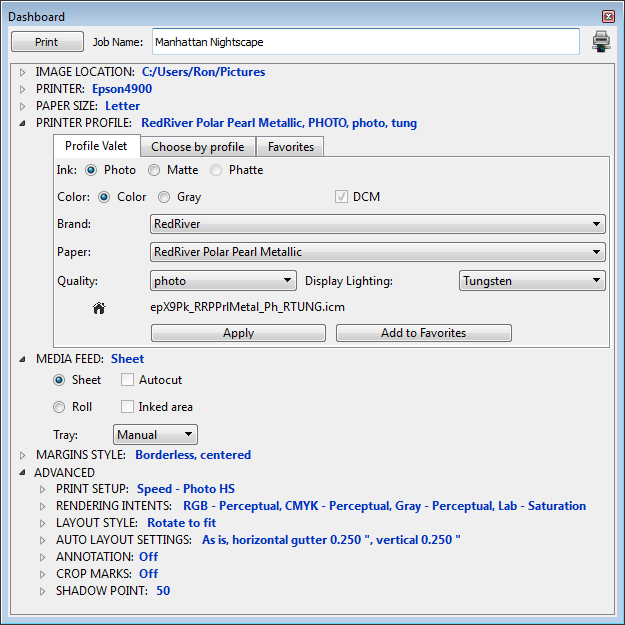Screen dimensions: 625x625
Task: Click the Epson4900 printer value
Action: point(122,88)
